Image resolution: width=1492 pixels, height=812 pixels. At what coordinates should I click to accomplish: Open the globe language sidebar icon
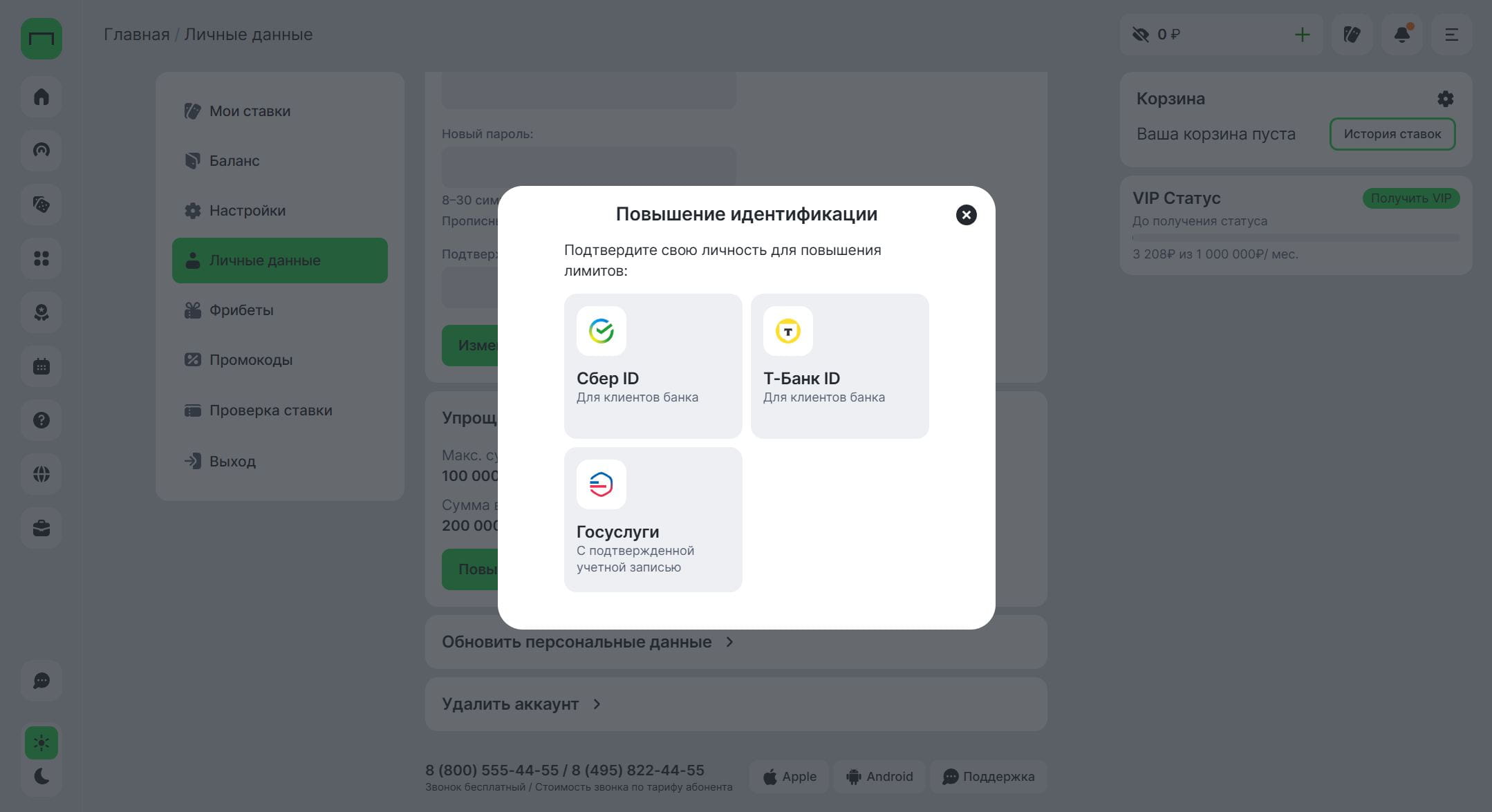pyautogui.click(x=41, y=474)
